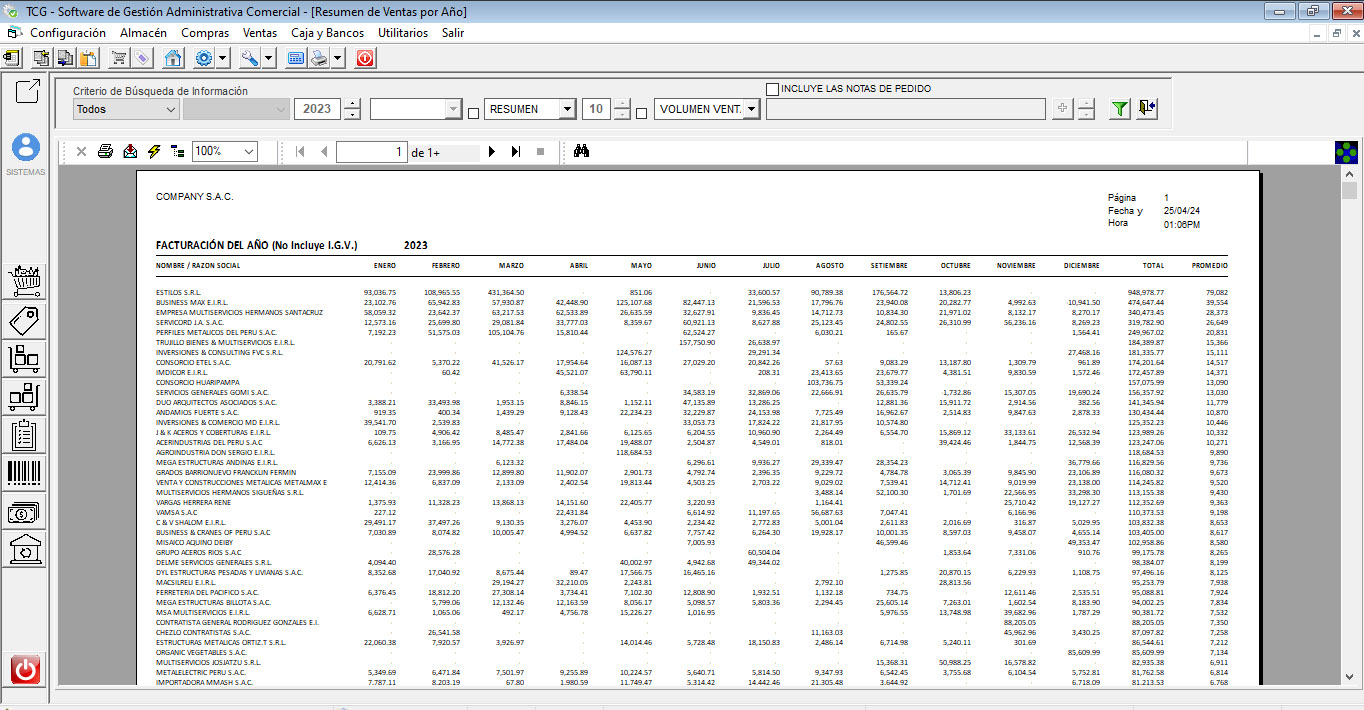Click the lightning bolt refresh icon
Image resolution: width=1364 pixels, height=710 pixels.
coord(153,152)
